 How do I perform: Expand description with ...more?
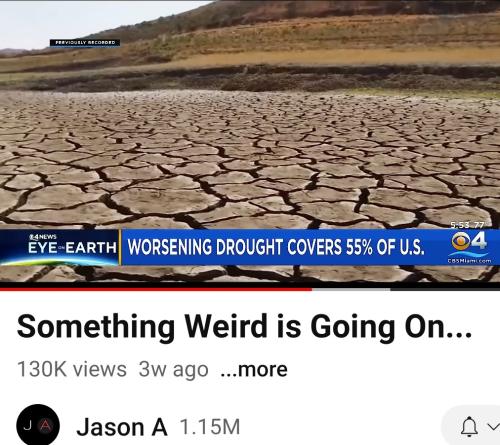click(254, 369)
